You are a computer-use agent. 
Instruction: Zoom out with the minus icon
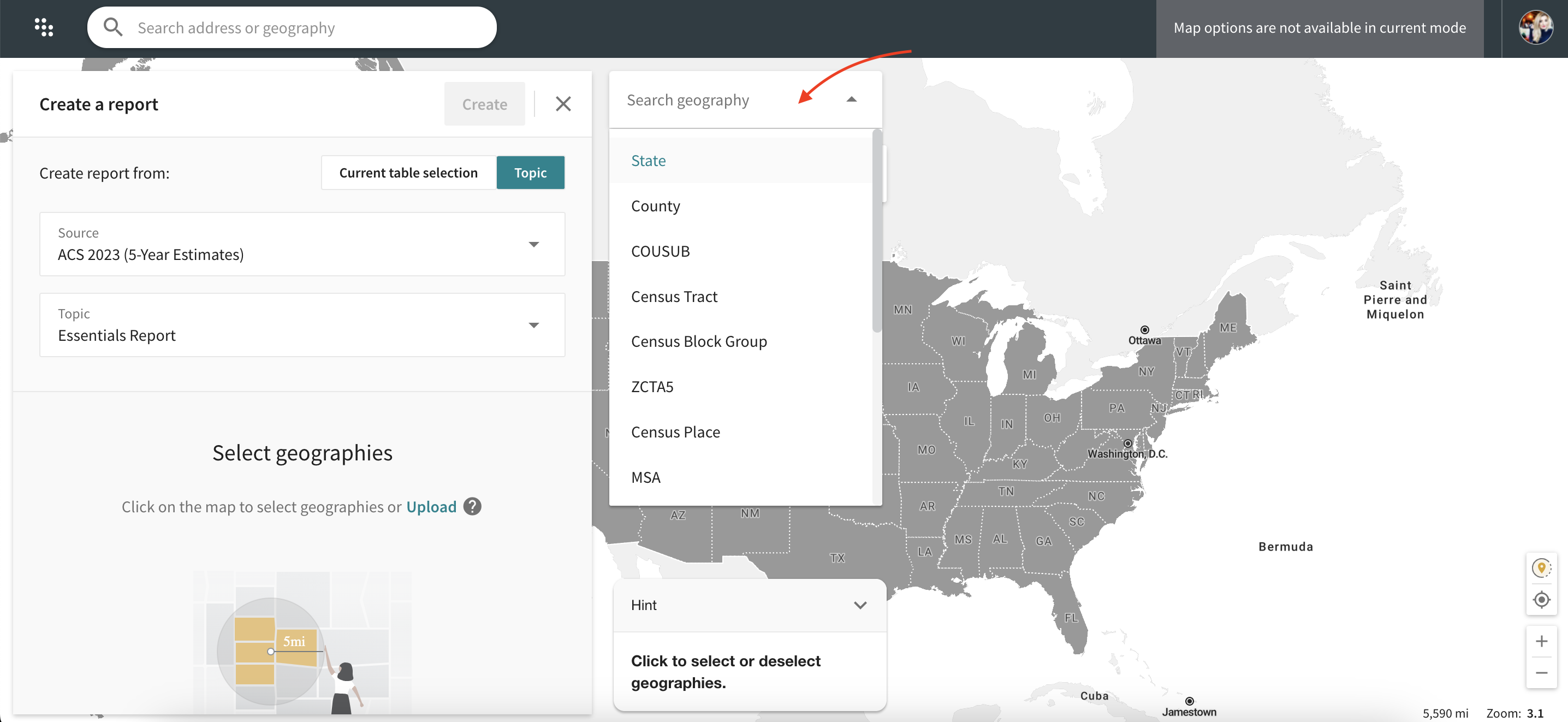(1541, 673)
